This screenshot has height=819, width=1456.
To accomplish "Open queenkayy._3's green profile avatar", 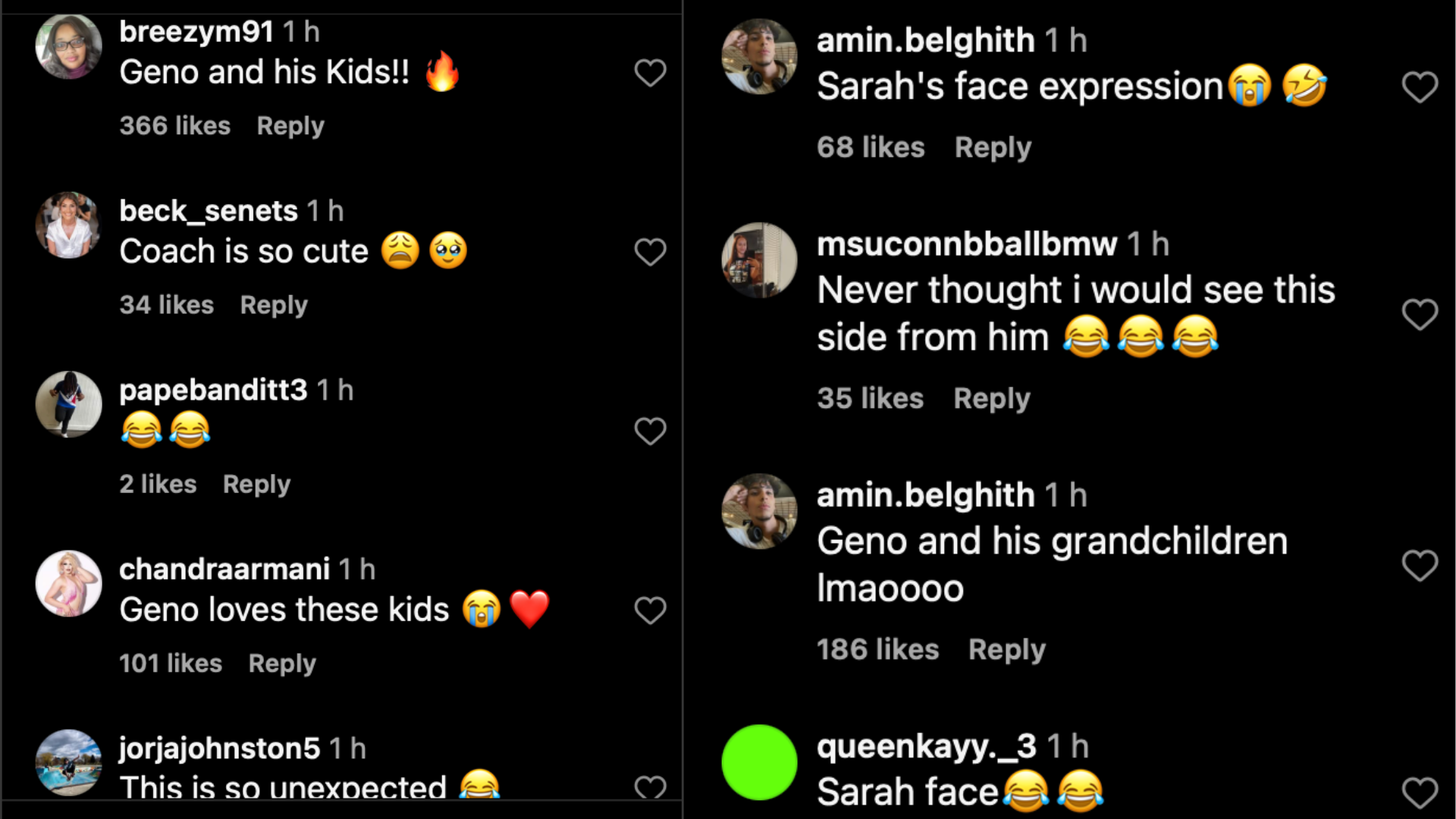I will click(x=759, y=762).
